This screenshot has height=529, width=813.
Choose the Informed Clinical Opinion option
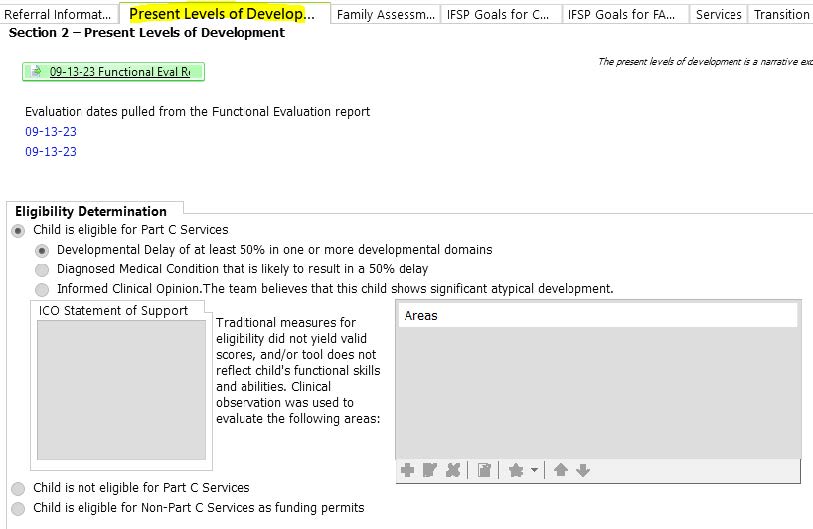point(42,289)
